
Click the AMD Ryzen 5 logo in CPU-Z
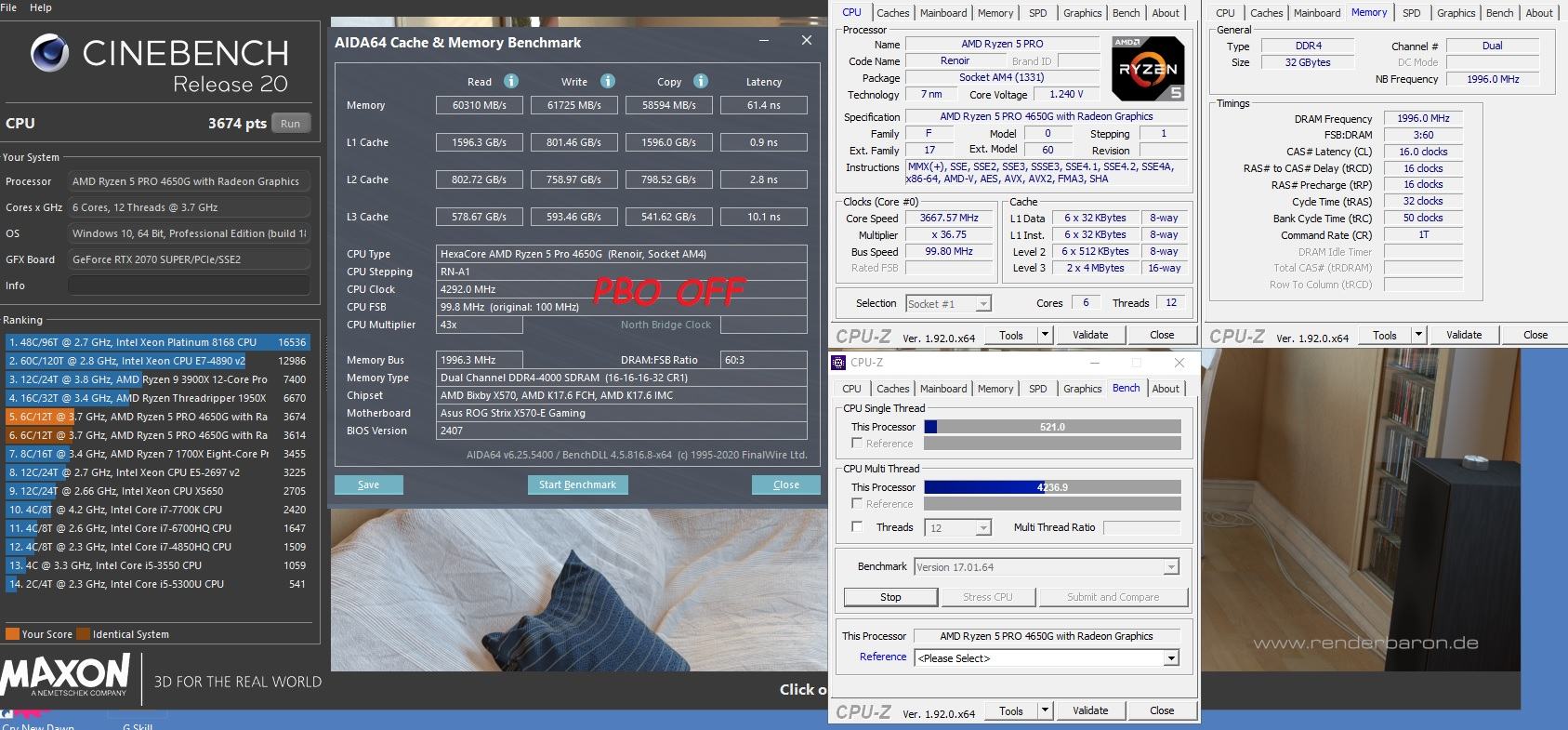coord(1148,69)
